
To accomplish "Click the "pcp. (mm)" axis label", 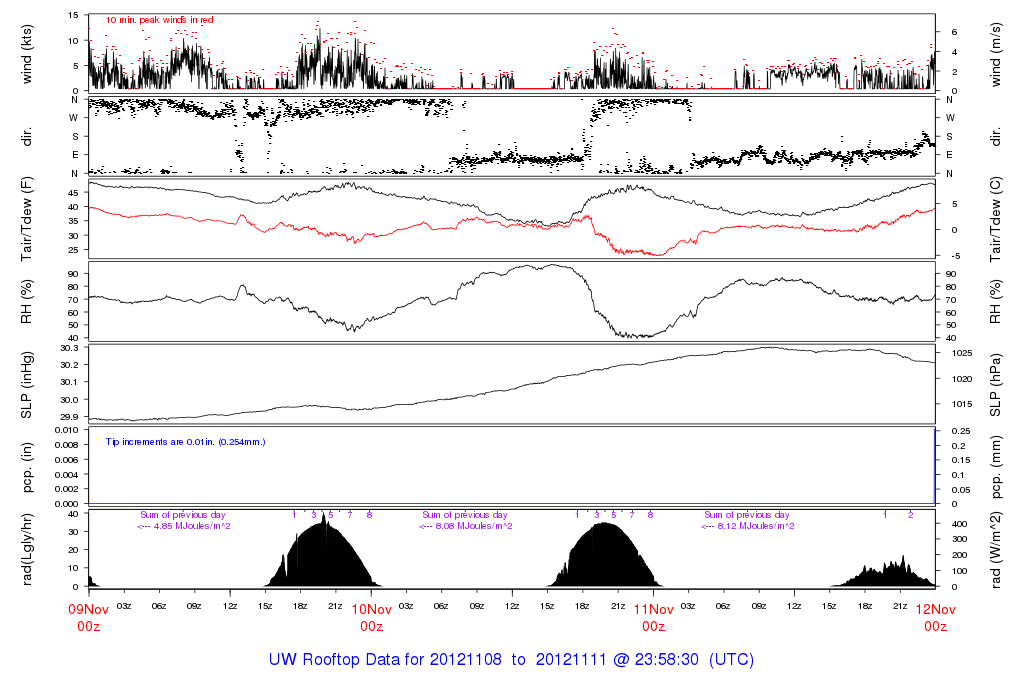I will coord(998,465).
